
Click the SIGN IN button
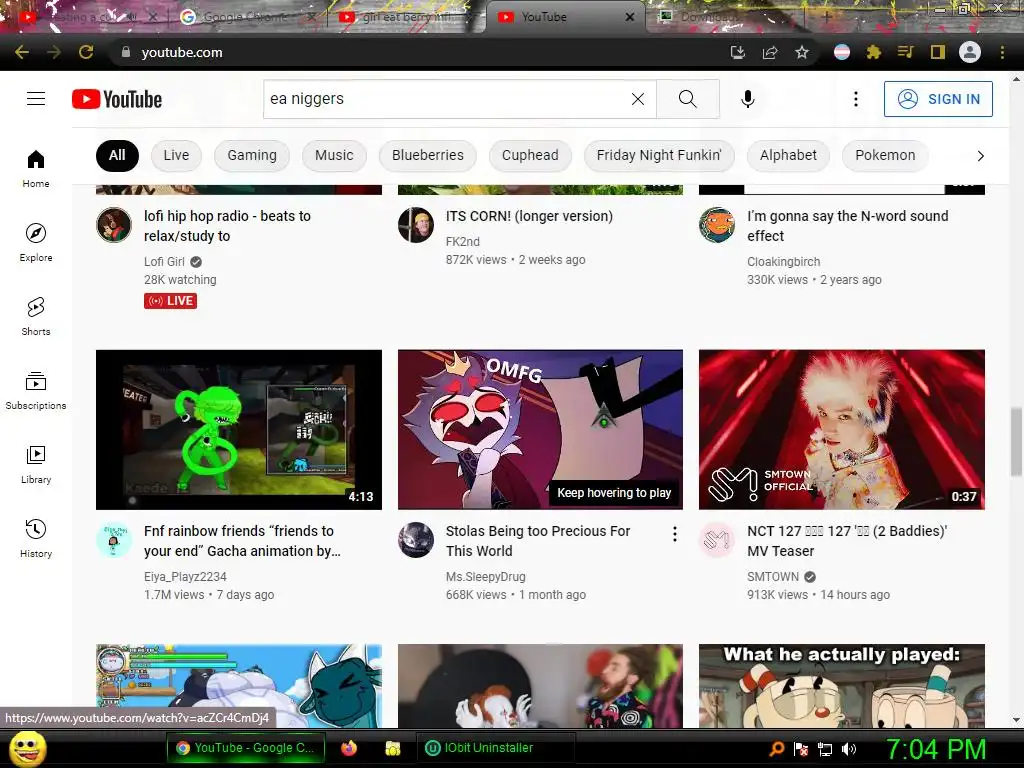[938, 99]
